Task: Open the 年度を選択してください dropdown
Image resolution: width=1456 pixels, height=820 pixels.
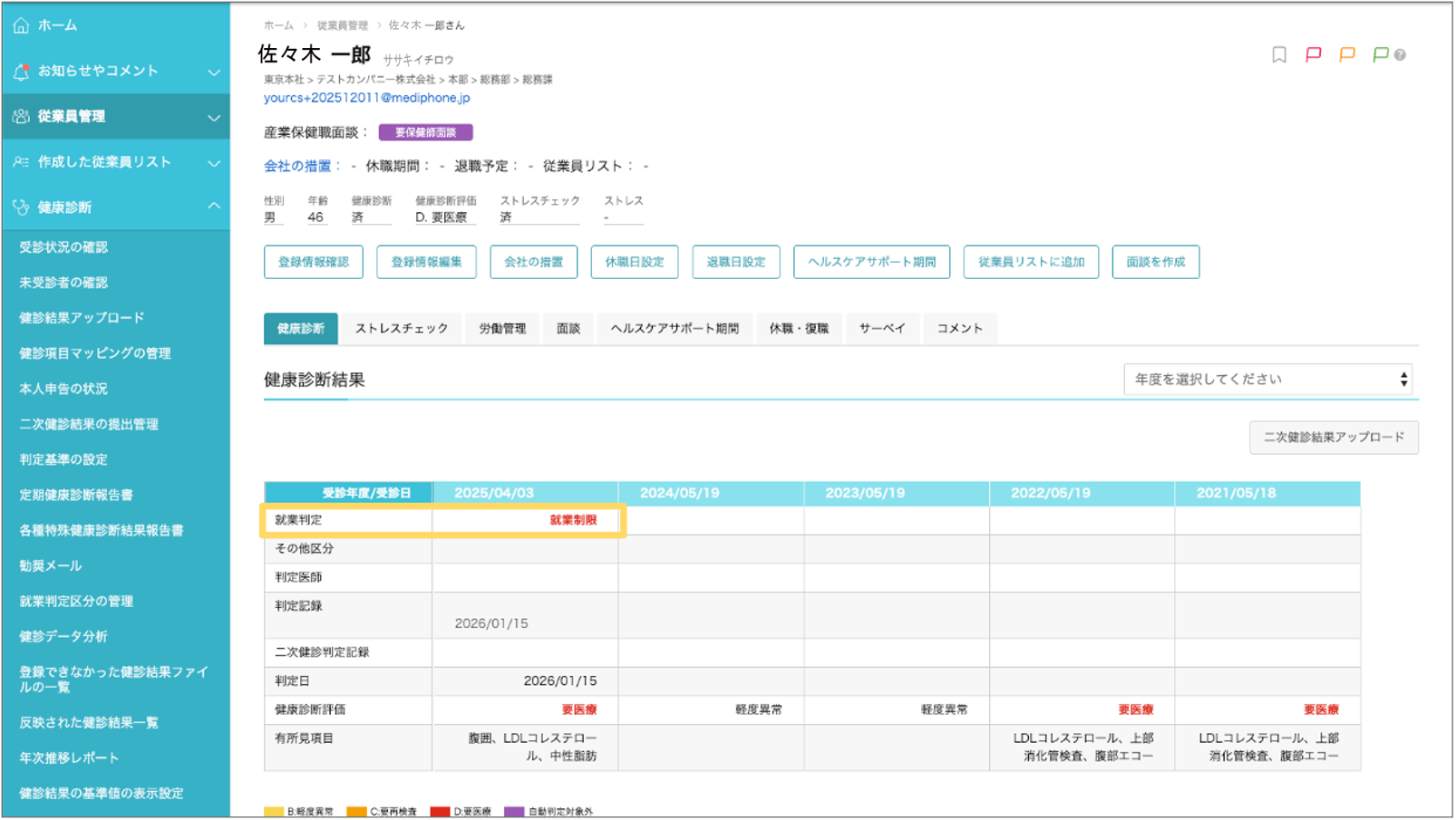Action: 1268,380
